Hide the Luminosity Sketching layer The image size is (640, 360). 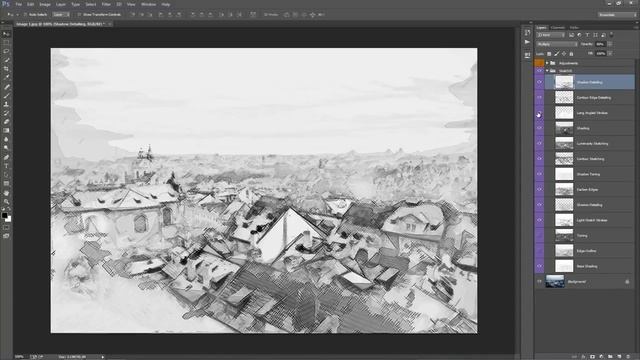[x=539, y=144]
